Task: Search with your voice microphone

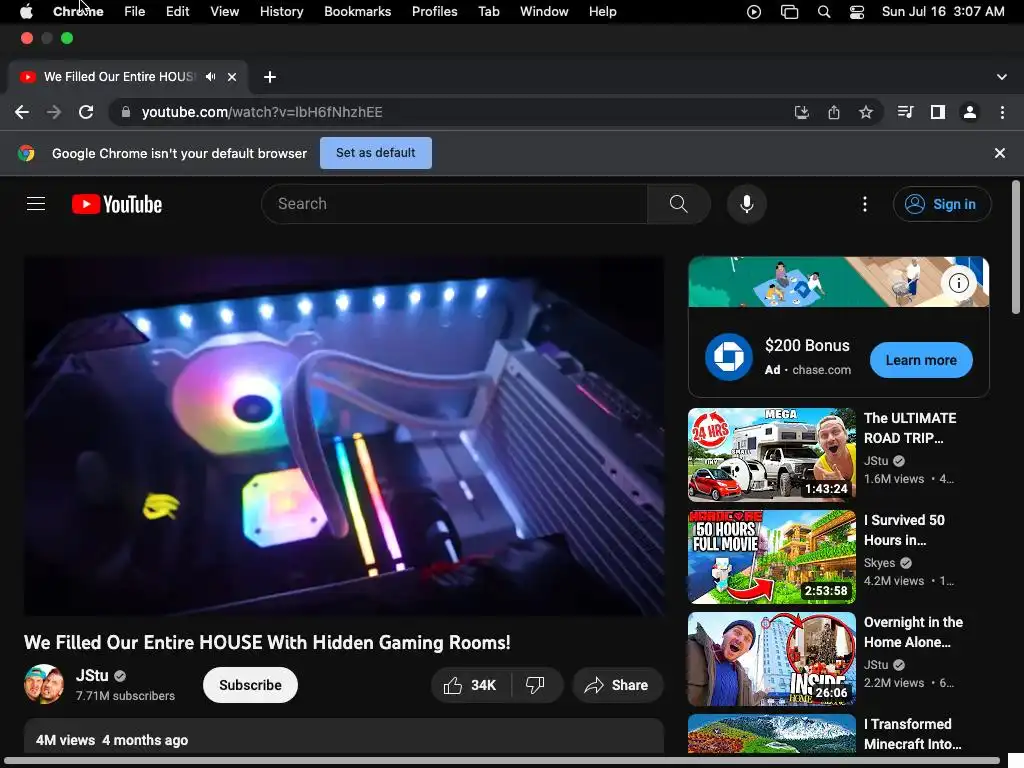Action: 746,204
